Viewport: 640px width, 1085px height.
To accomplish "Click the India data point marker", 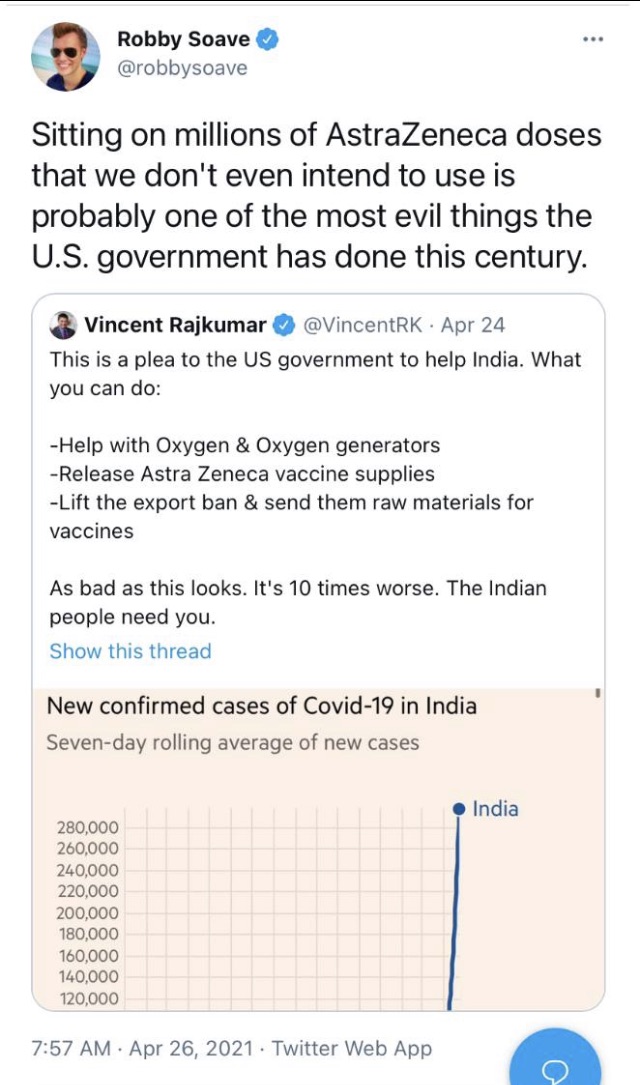I will point(457,809).
